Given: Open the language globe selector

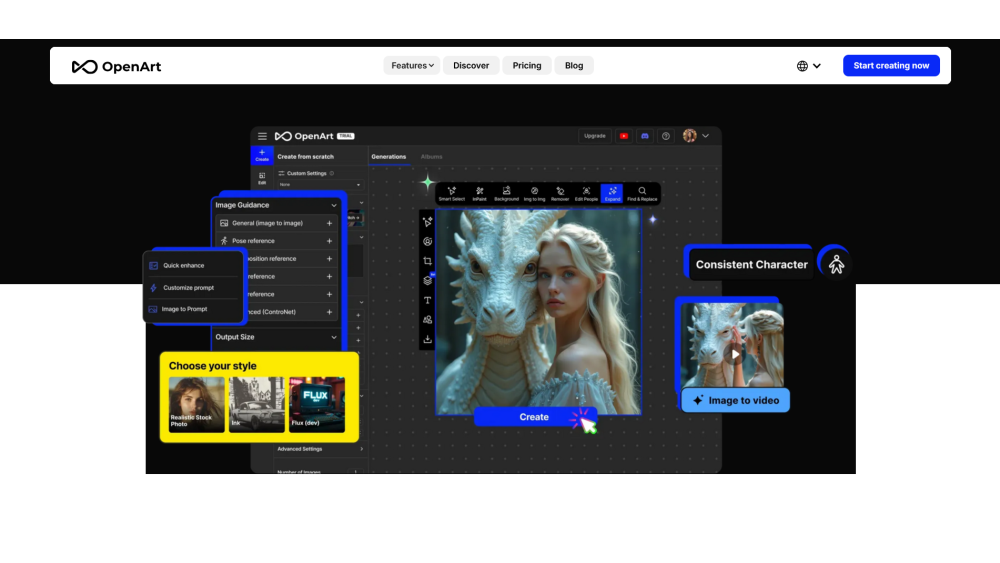Looking at the screenshot, I should (x=808, y=66).
